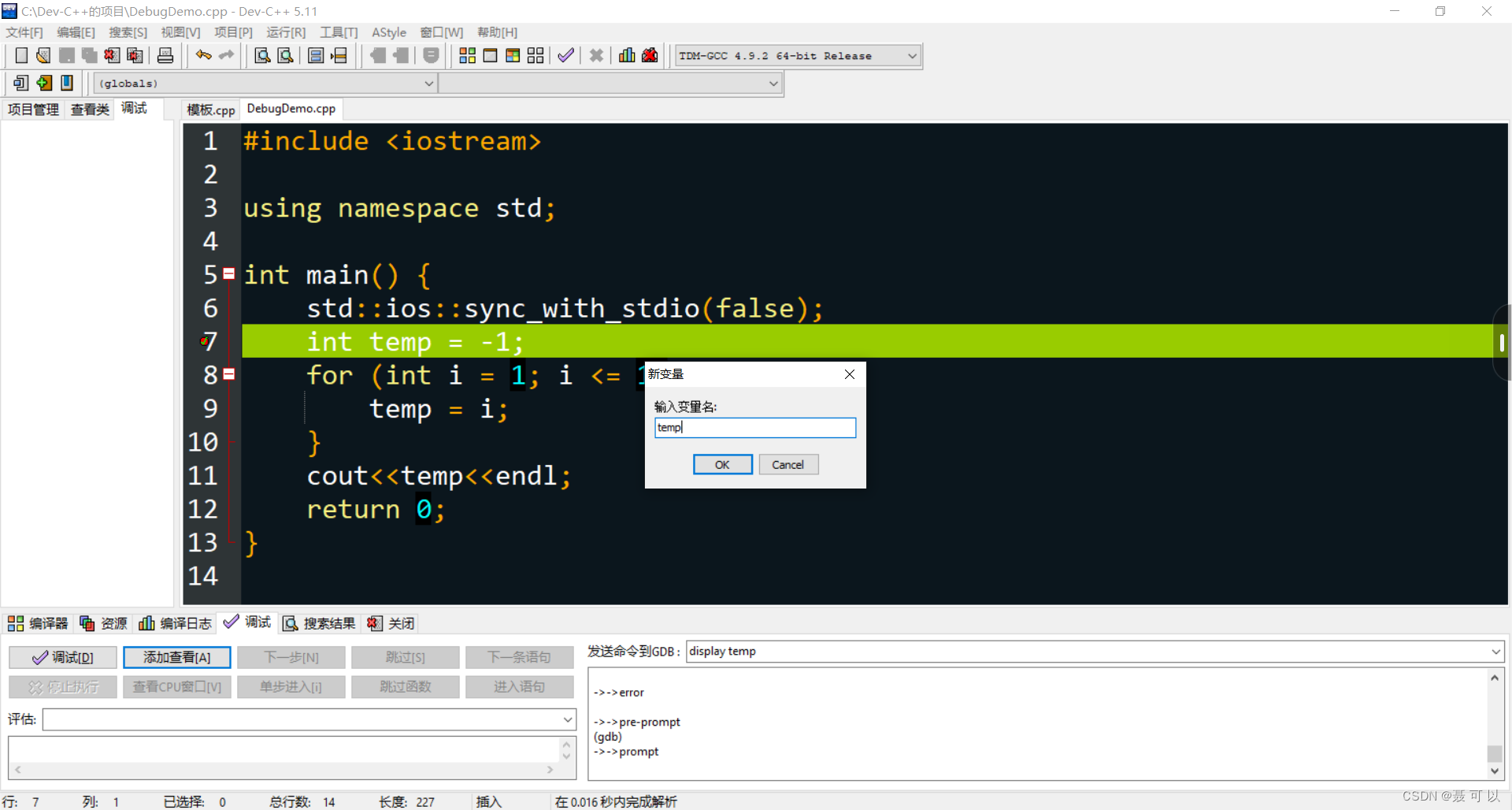1512x810 pixels.
Task: Click the Compile and Run icon
Action: pyautogui.click(x=513, y=55)
